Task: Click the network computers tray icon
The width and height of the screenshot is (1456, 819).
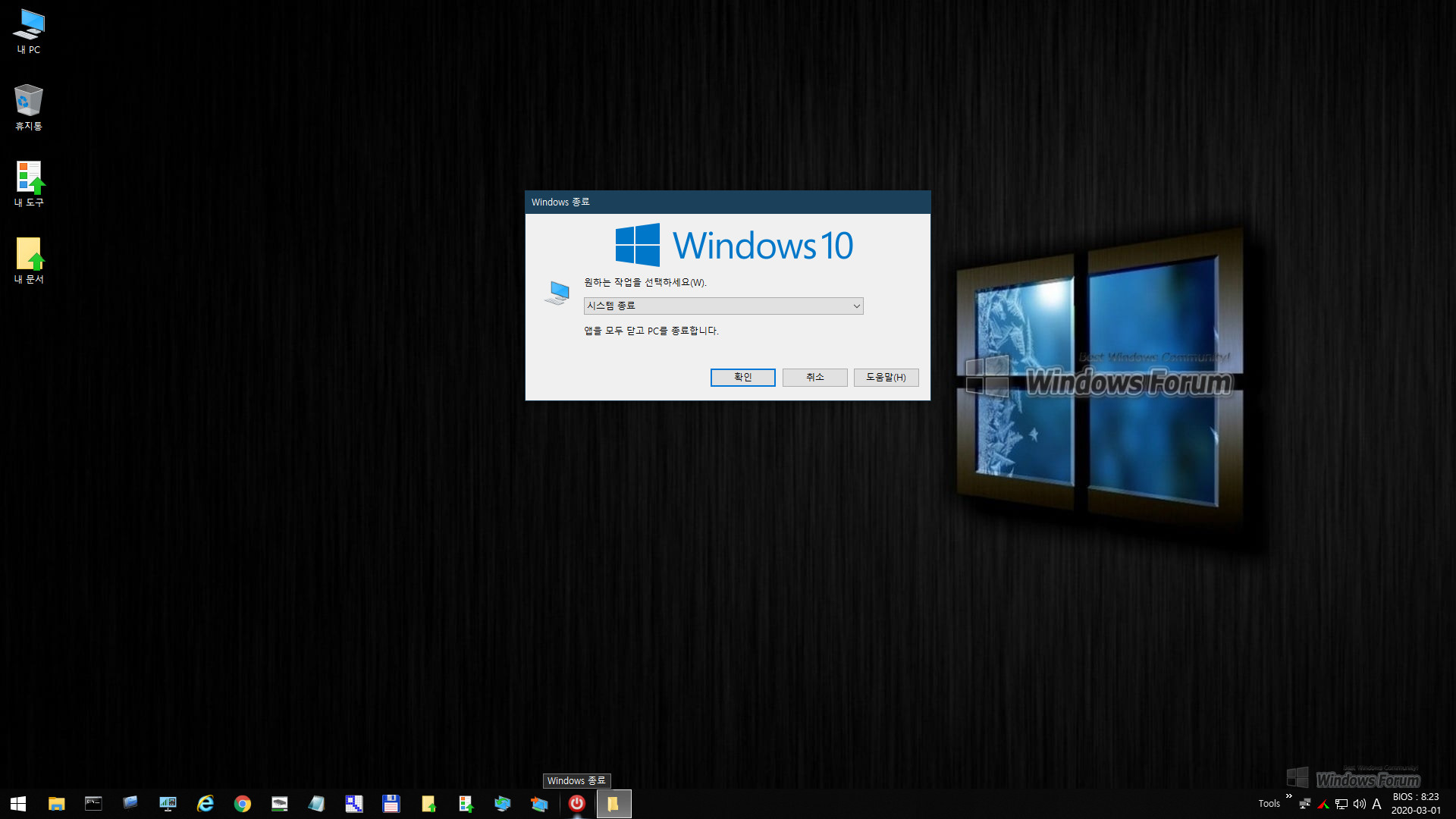Action: pos(1305,804)
